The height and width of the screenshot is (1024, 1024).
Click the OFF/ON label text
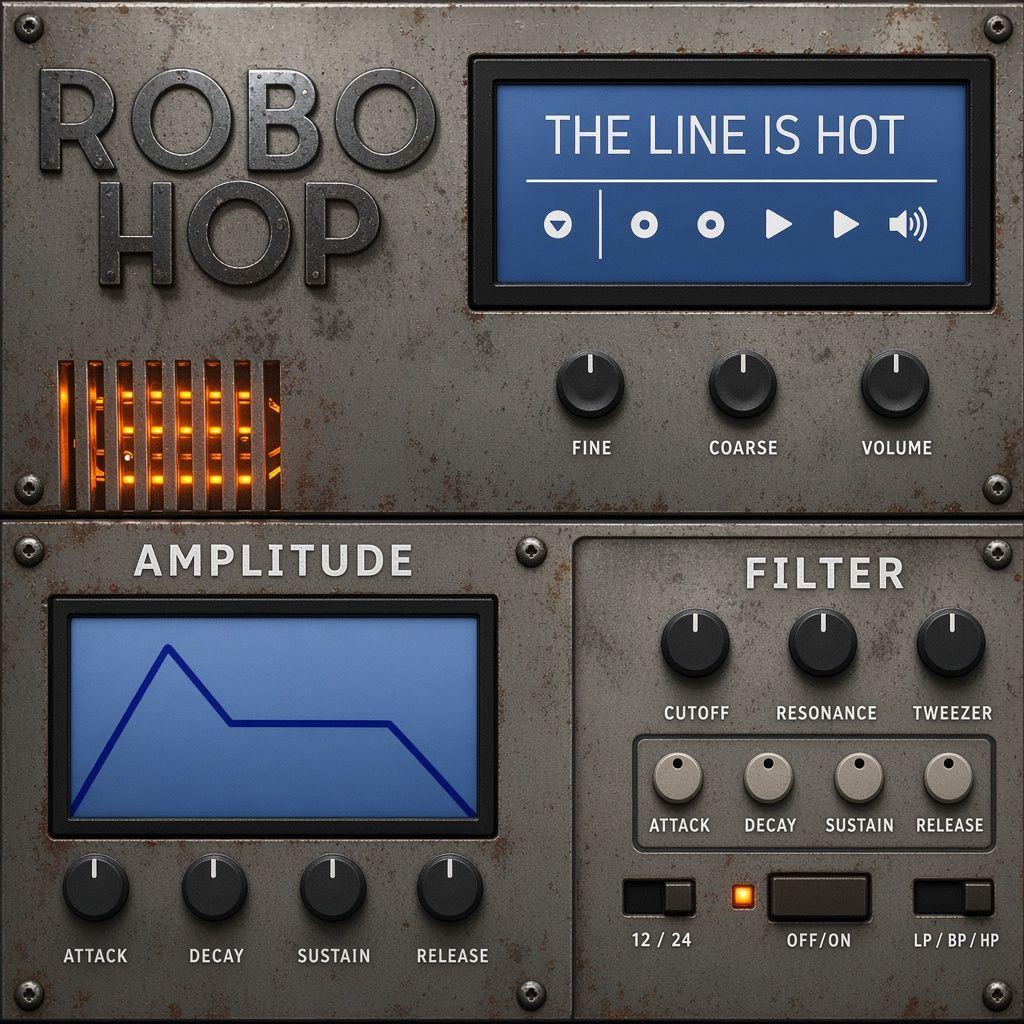coord(819,940)
